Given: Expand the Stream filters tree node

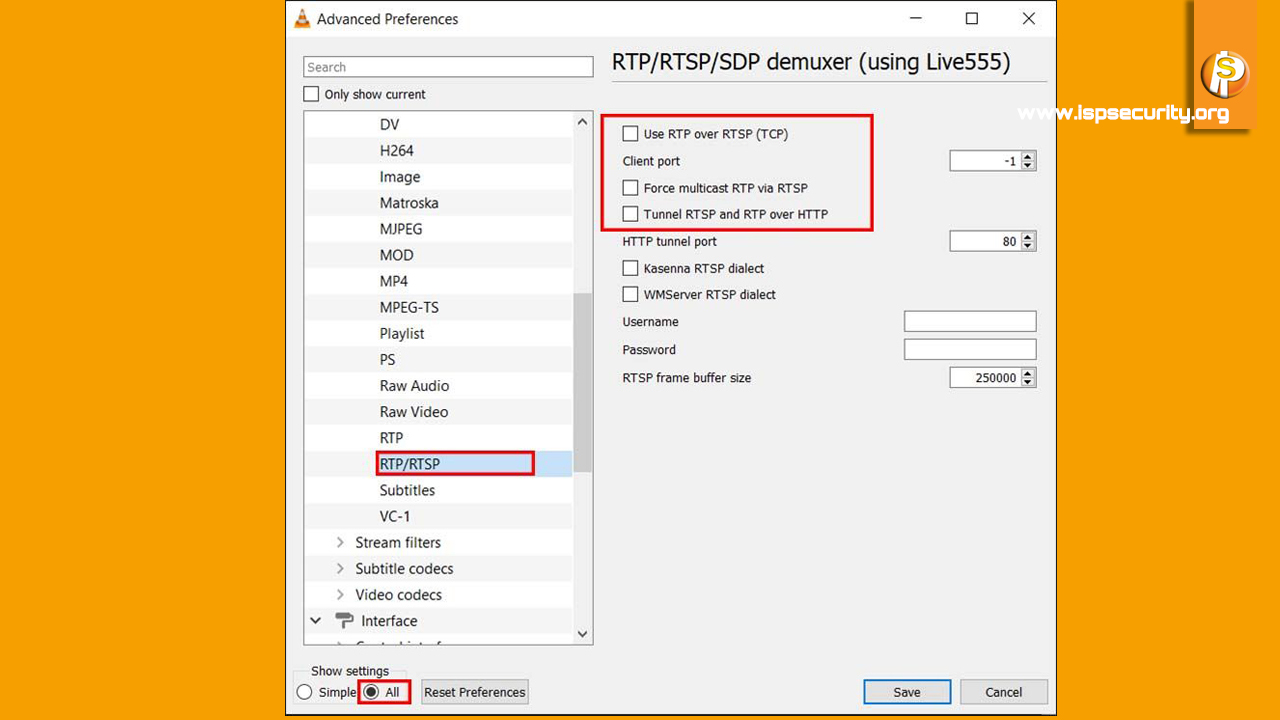Looking at the screenshot, I should point(340,543).
